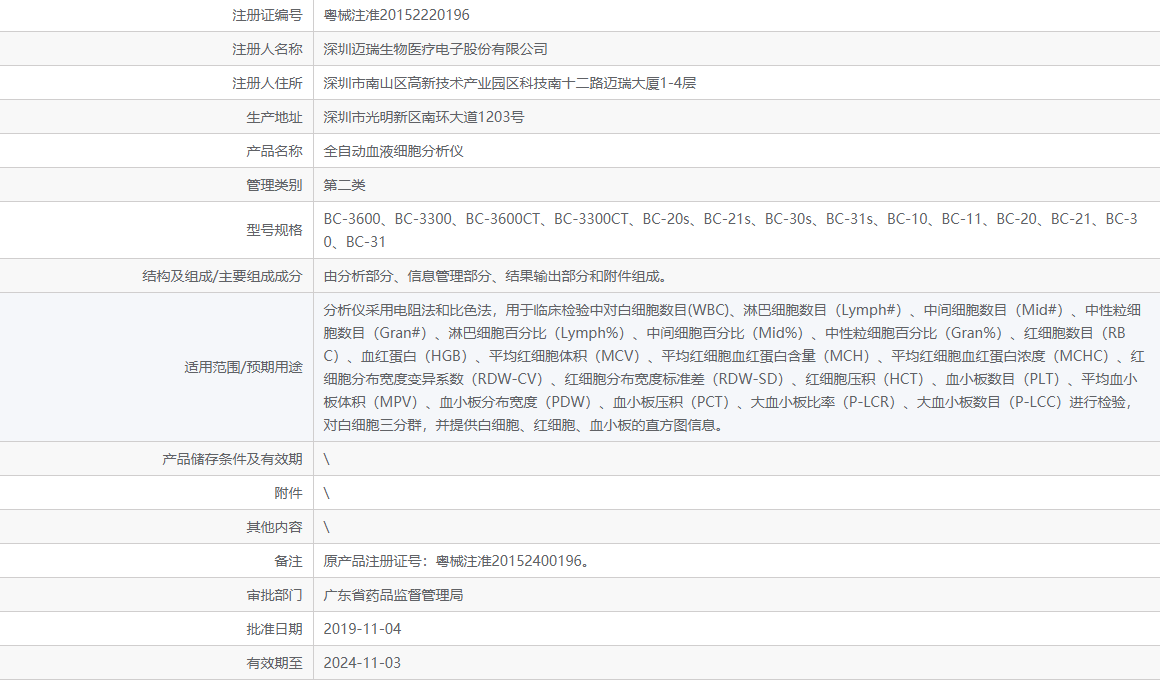Click the 注册证编号 label
This screenshot has width=1160, height=680.
click(267, 15)
